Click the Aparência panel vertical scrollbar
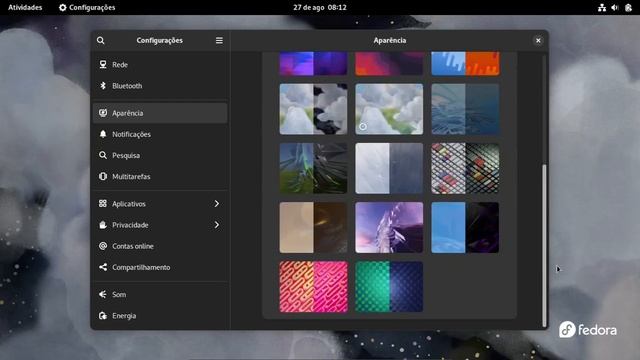Screen dimensions: 640x360 (544, 245)
